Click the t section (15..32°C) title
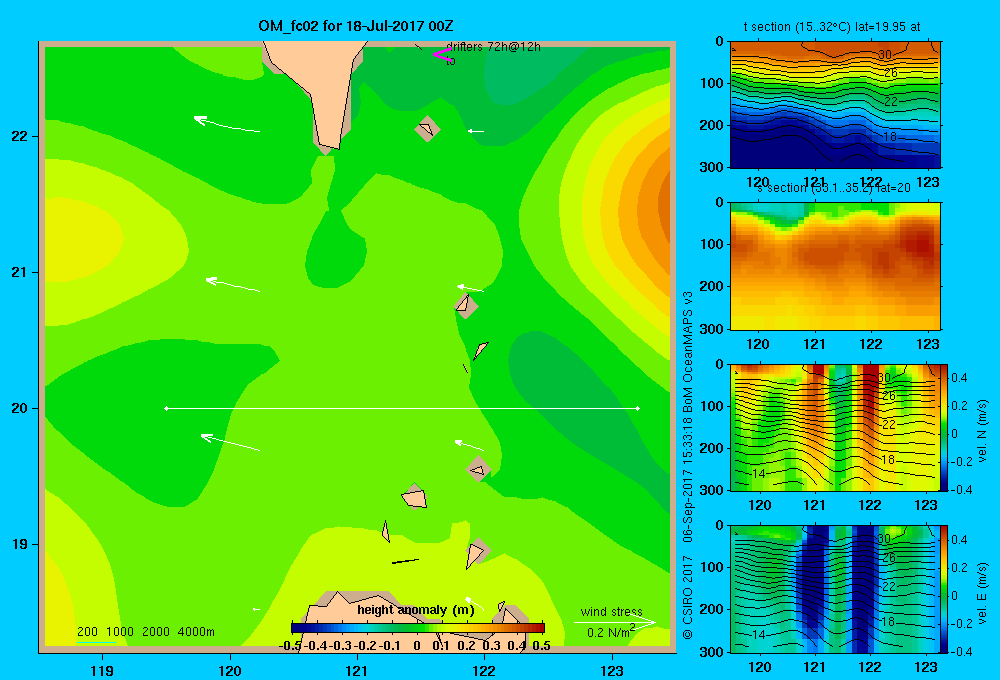 pos(832,27)
